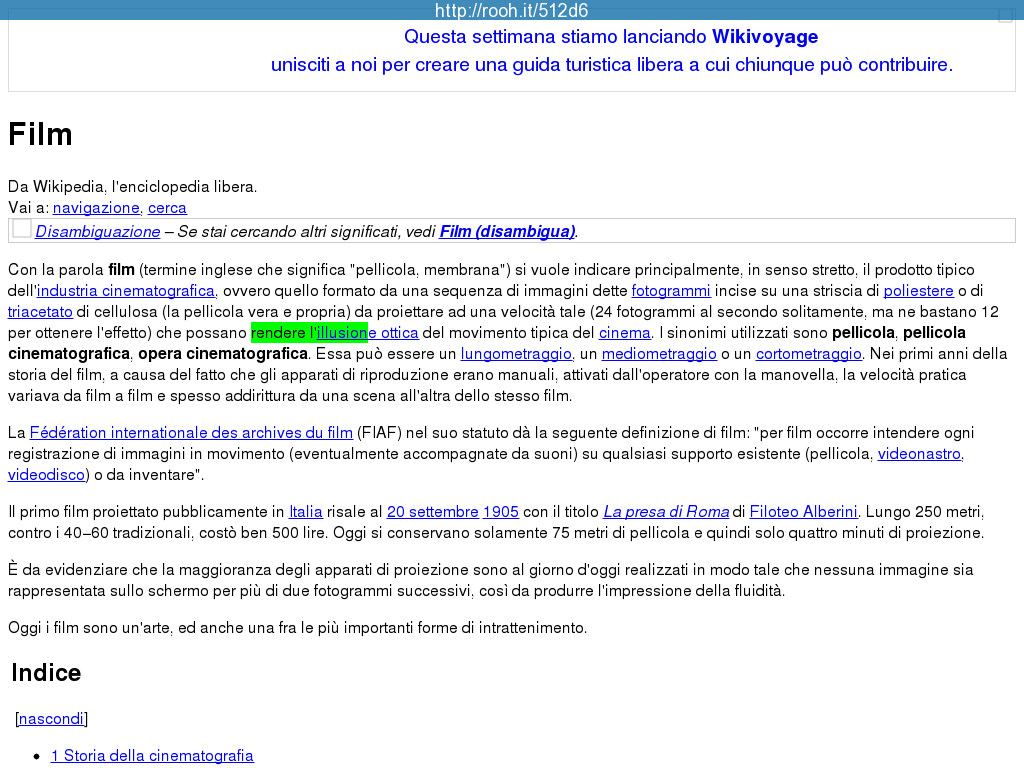Open the fotogrammi article link

[671, 291]
